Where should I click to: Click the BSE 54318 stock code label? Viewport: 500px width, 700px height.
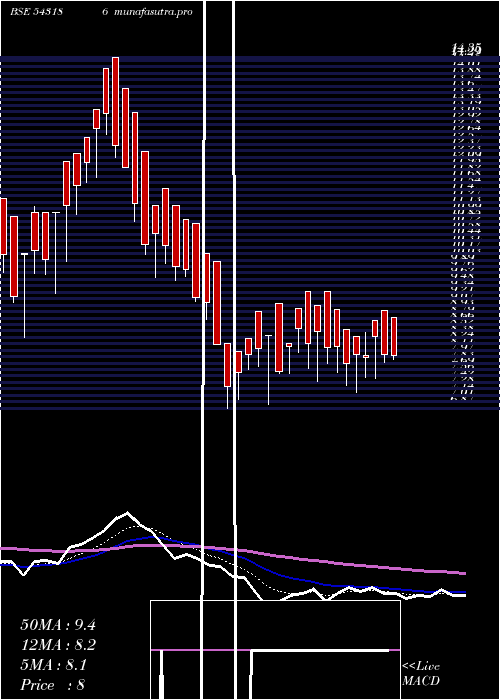click(37, 12)
